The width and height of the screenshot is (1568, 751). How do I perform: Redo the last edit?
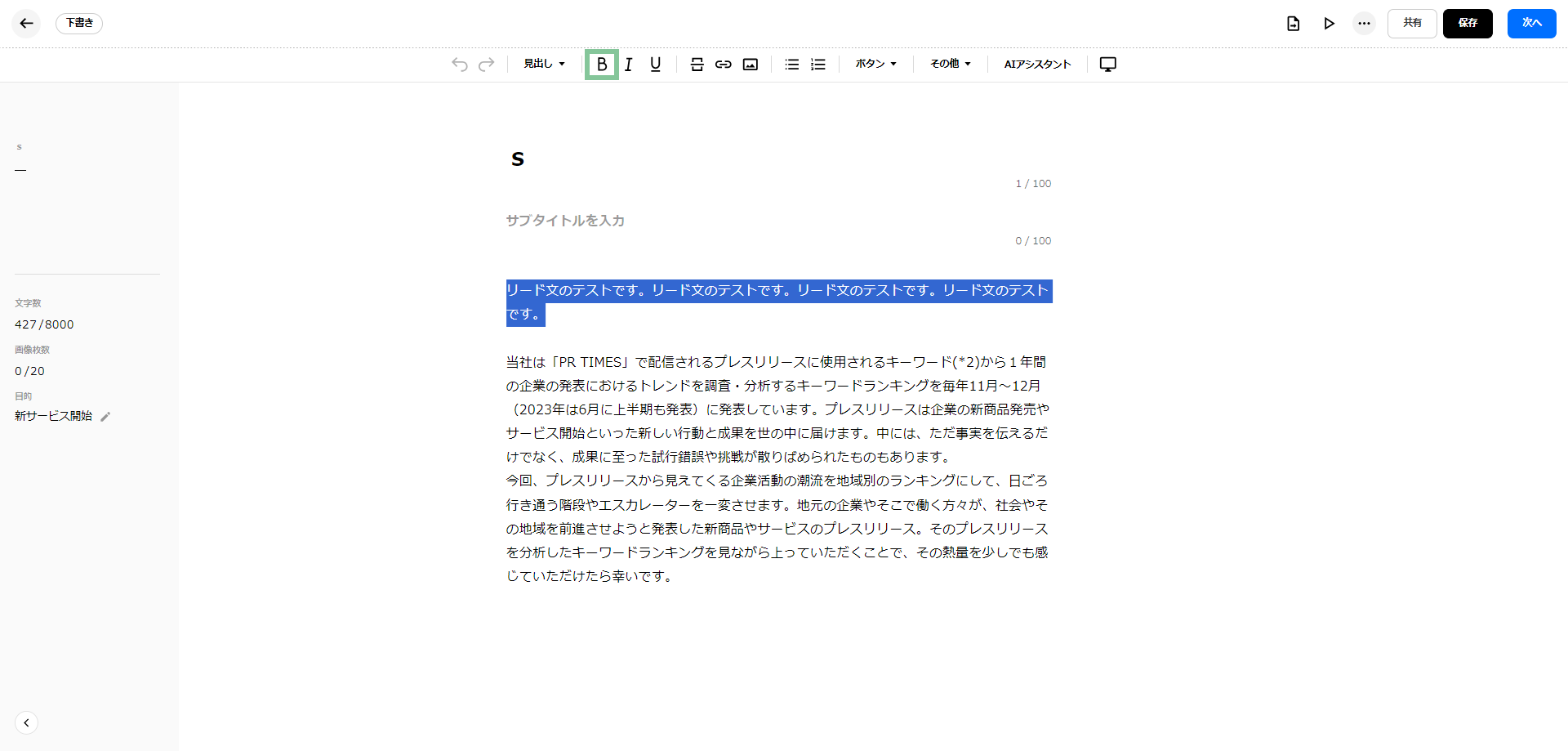pyautogui.click(x=486, y=65)
